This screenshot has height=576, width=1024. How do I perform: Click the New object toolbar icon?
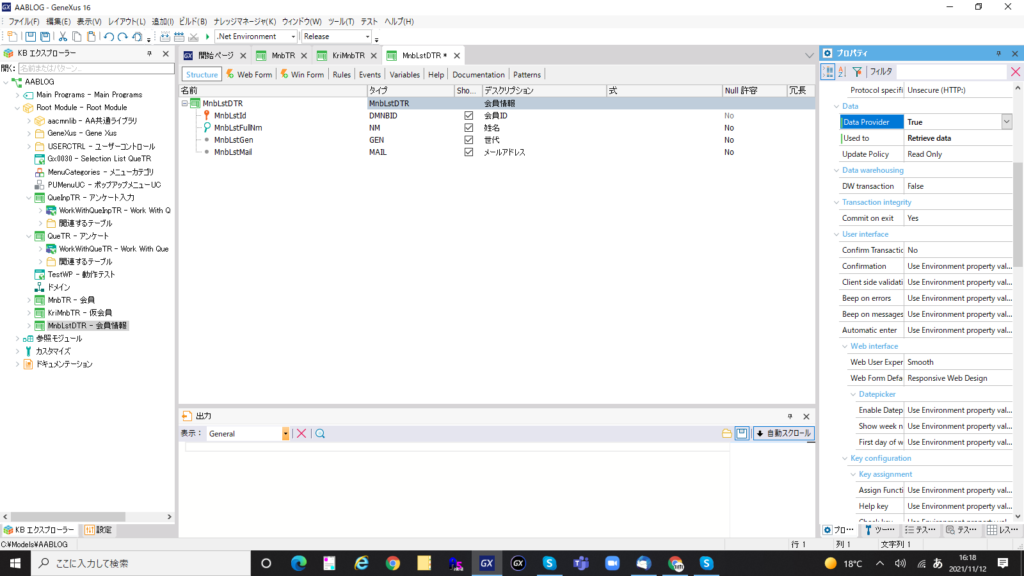(x=12, y=37)
